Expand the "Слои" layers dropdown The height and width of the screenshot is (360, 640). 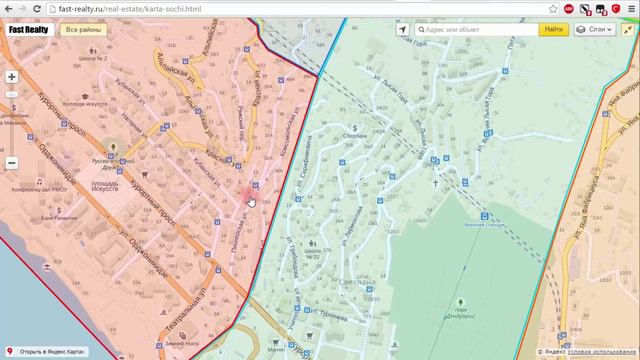[x=595, y=29]
